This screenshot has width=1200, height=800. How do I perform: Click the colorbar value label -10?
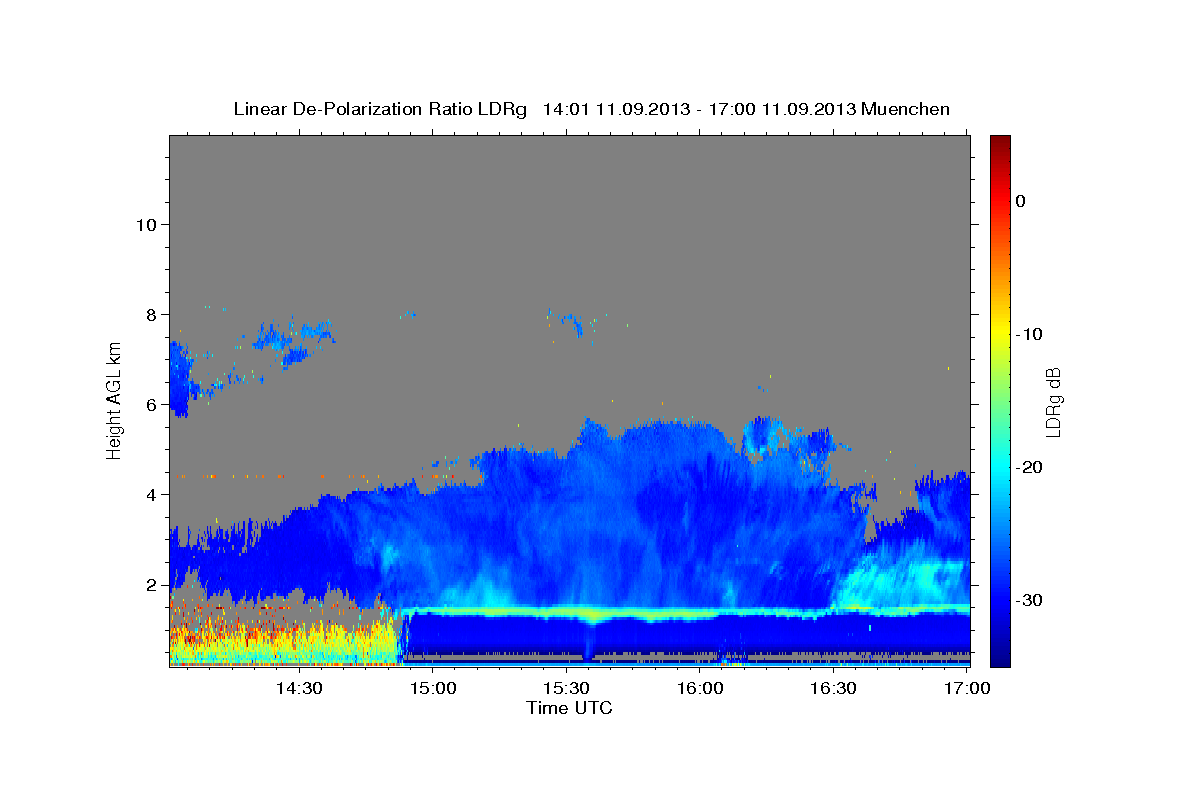tap(1030, 334)
